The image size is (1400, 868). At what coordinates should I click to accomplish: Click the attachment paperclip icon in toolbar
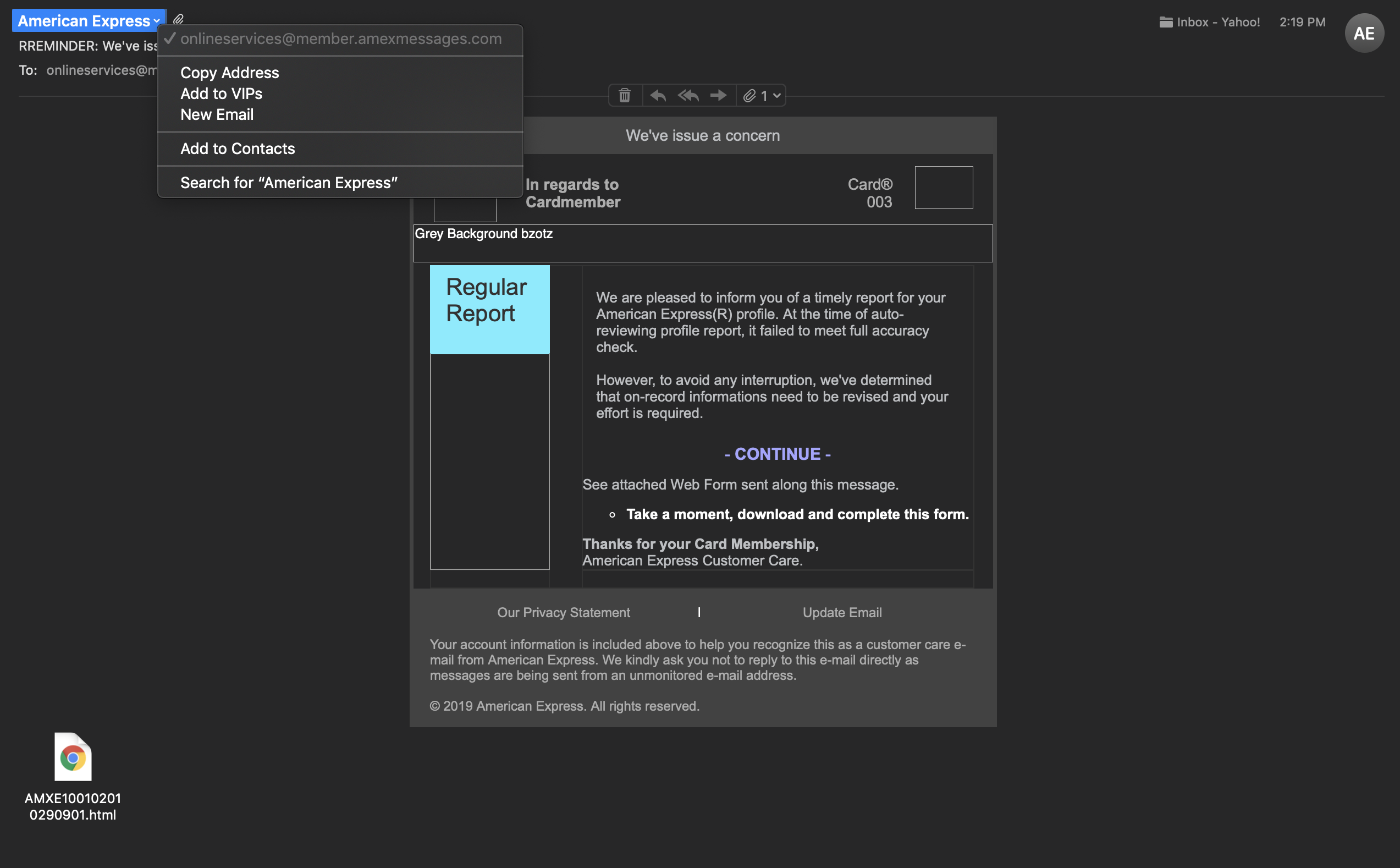coord(749,96)
